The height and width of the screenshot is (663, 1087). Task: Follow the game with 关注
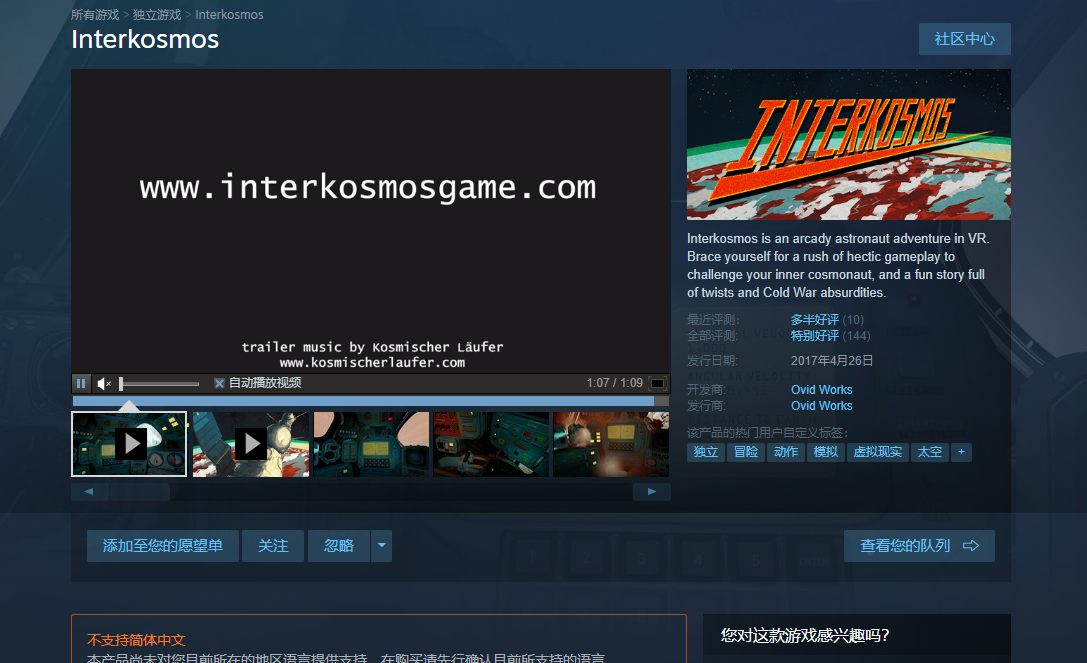[x=273, y=546]
